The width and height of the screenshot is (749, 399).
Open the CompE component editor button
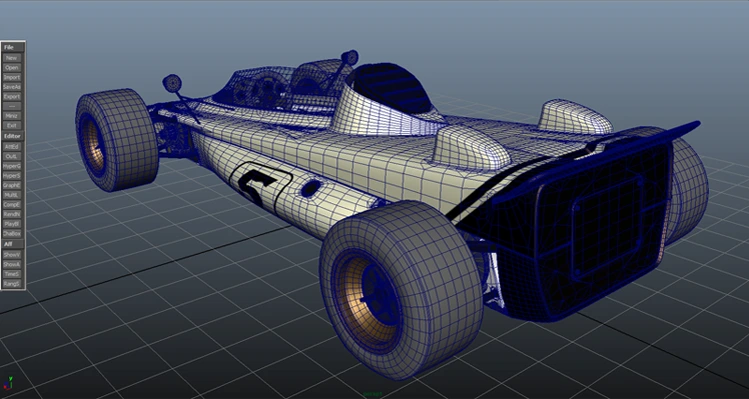click(x=11, y=205)
